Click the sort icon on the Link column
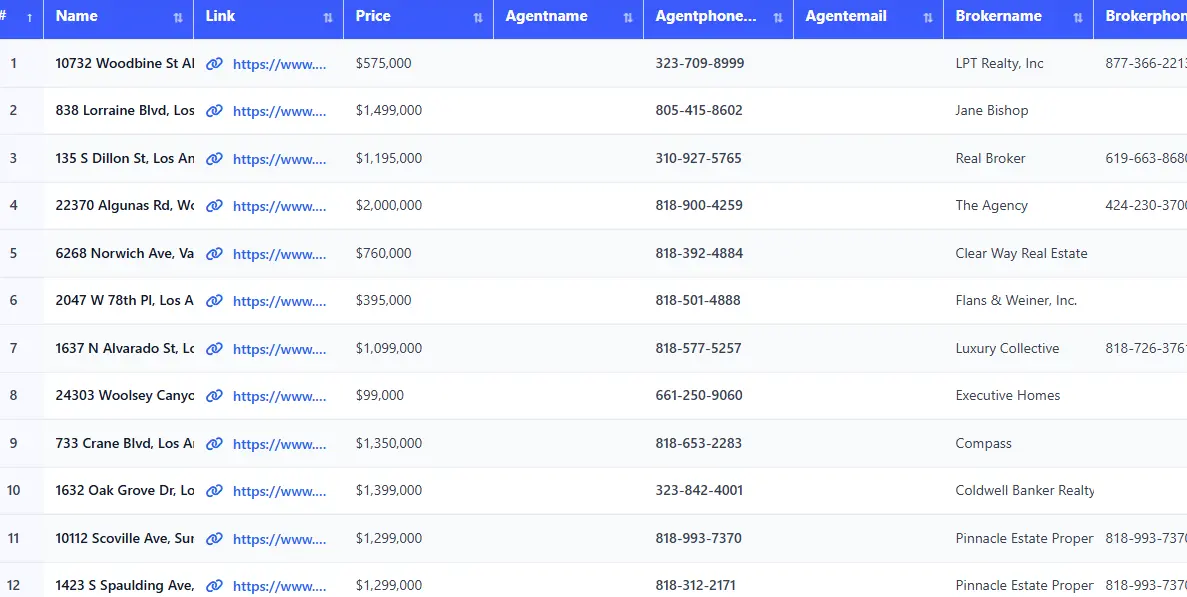This screenshot has height=597, width=1187. point(326,16)
